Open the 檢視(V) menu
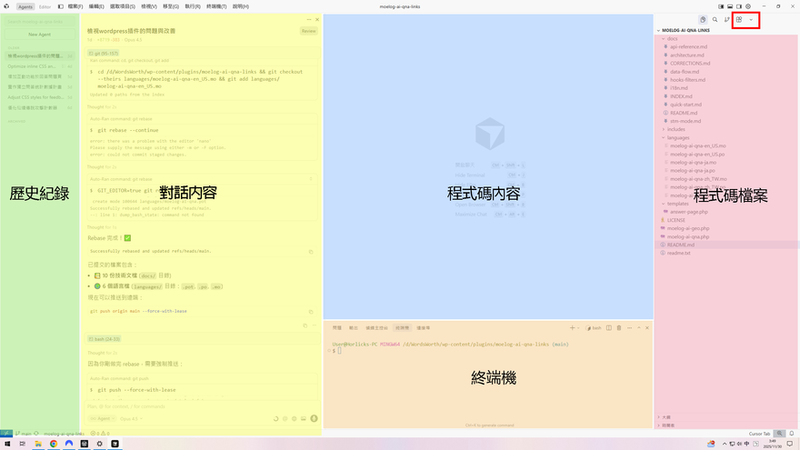The width and height of the screenshot is (800, 450). [149, 7]
